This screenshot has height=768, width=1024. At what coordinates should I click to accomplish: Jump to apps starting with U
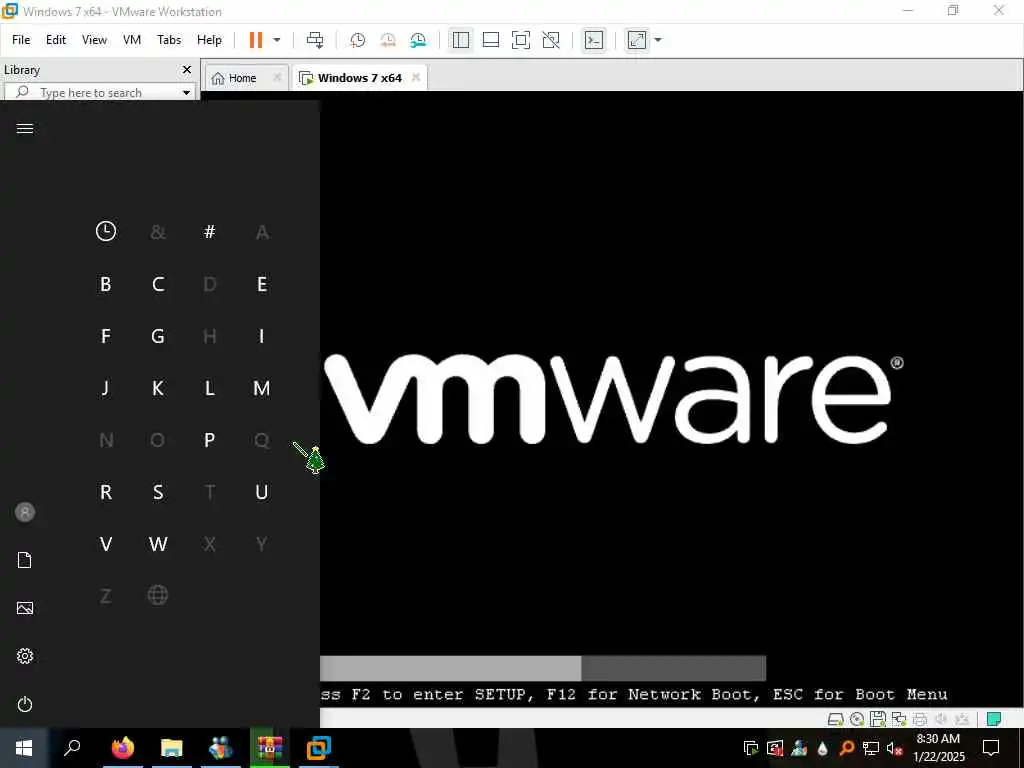pos(262,492)
